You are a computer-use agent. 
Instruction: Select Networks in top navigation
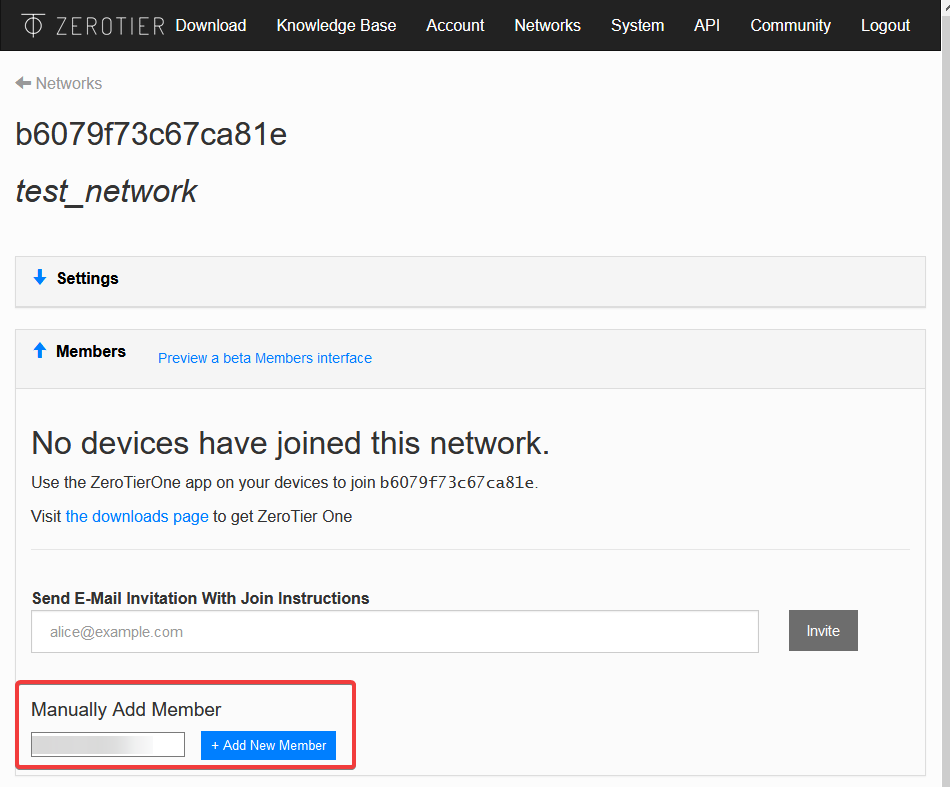(x=547, y=25)
